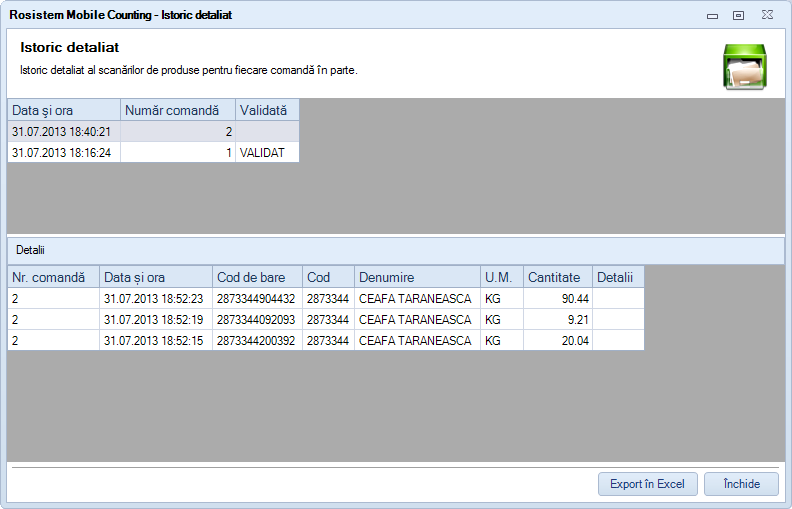Maximize the Istoric detaliat window
The width and height of the screenshot is (792, 509).
[x=739, y=16]
